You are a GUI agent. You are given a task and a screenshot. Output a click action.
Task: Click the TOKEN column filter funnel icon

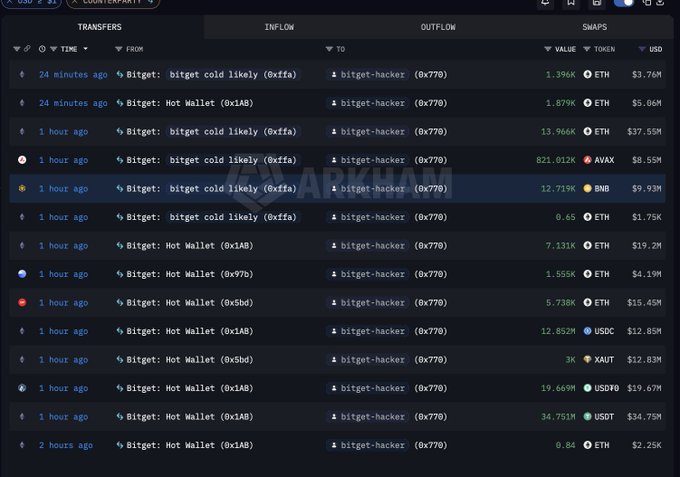coord(587,49)
